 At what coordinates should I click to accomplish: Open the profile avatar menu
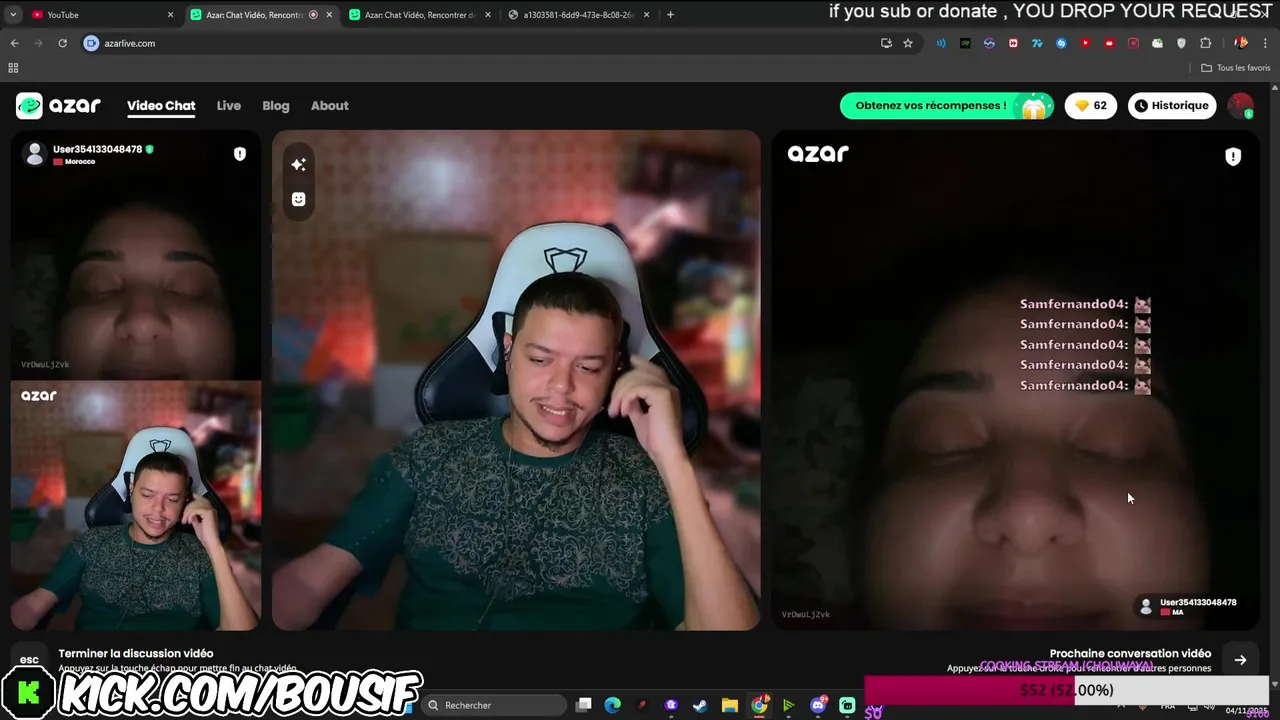tap(1241, 106)
